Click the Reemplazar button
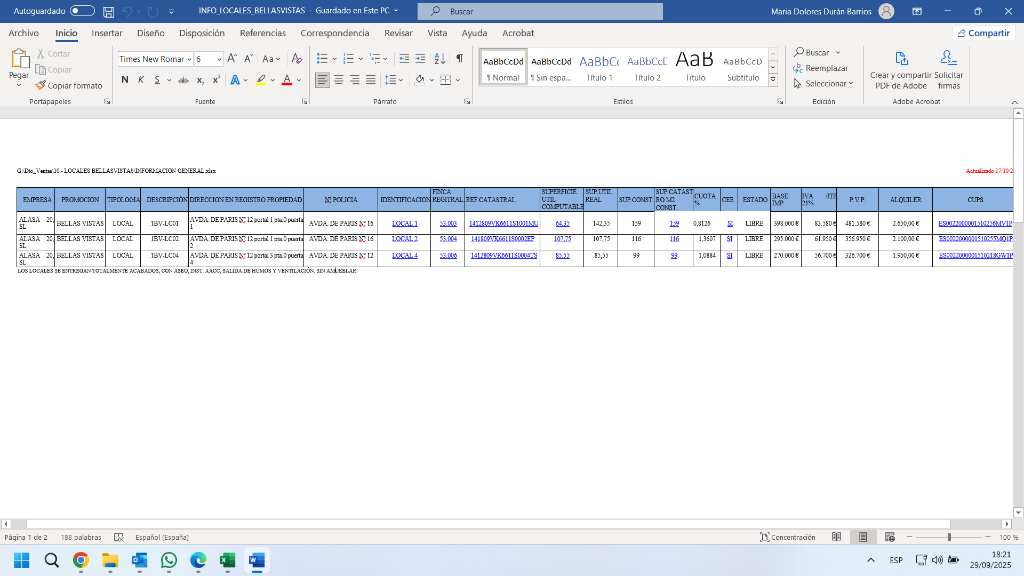This screenshot has width=1024, height=576. click(820, 68)
